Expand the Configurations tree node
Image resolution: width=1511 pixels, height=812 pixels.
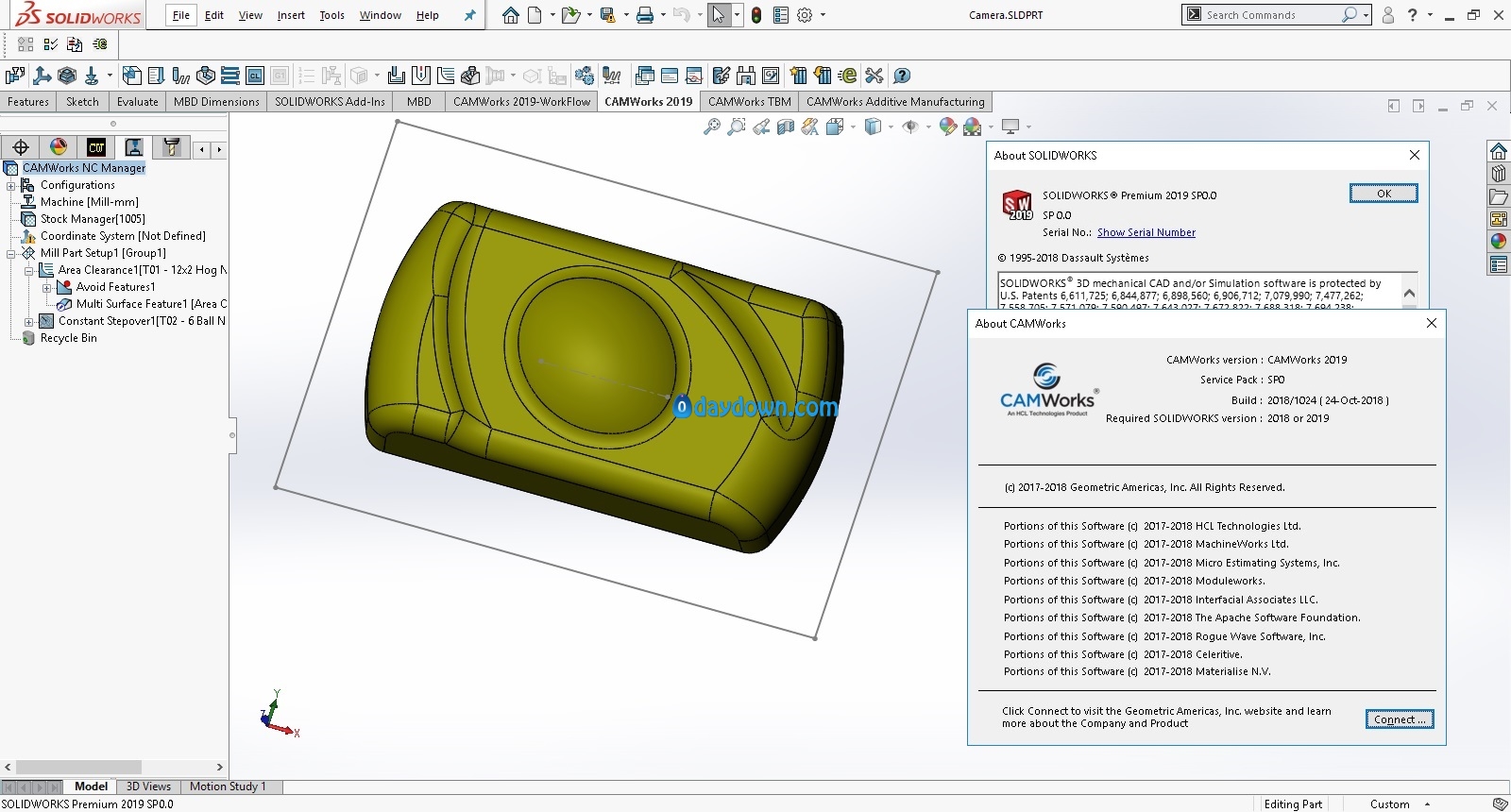coord(11,185)
